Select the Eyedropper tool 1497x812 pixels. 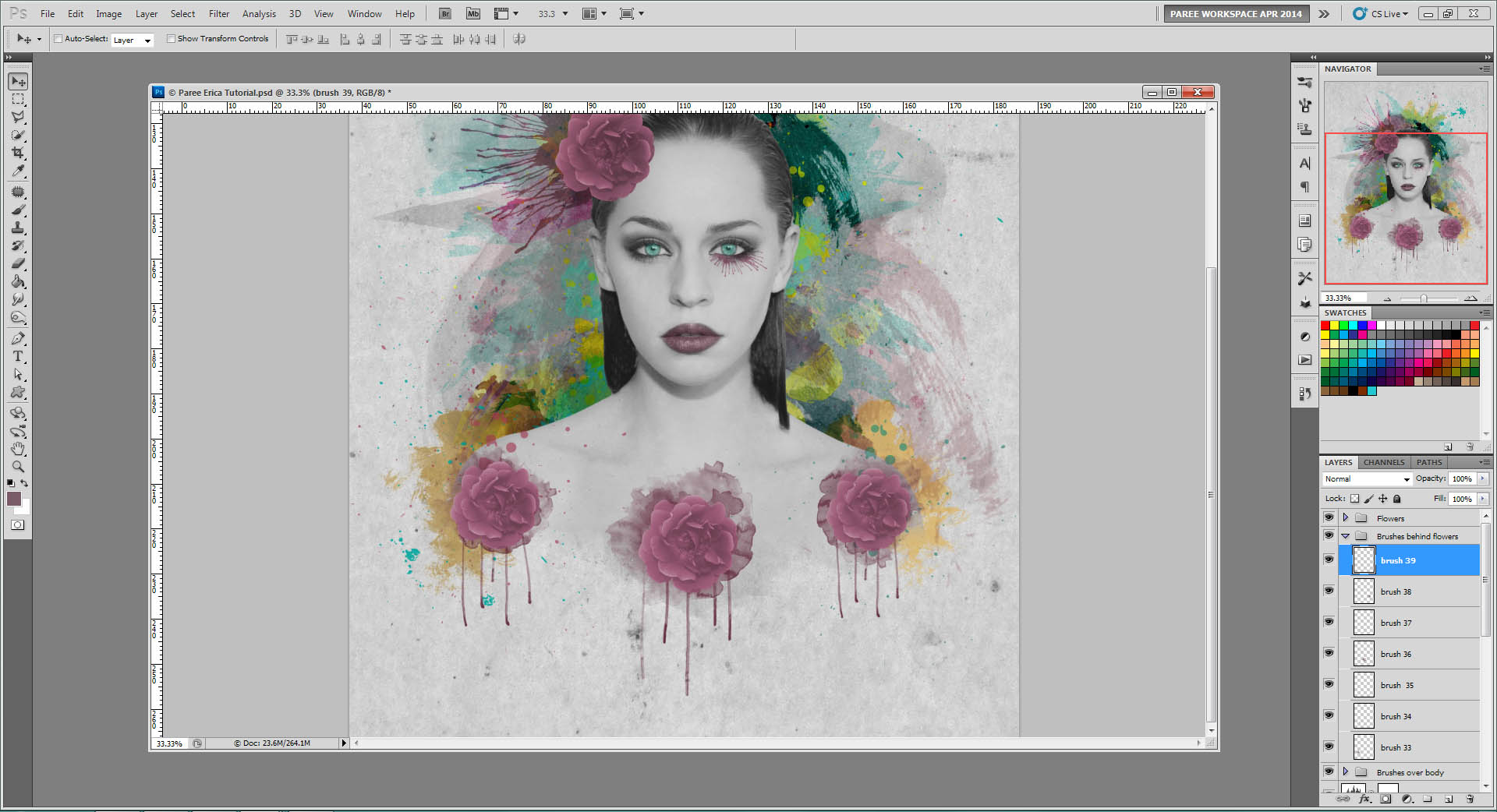pos(18,171)
